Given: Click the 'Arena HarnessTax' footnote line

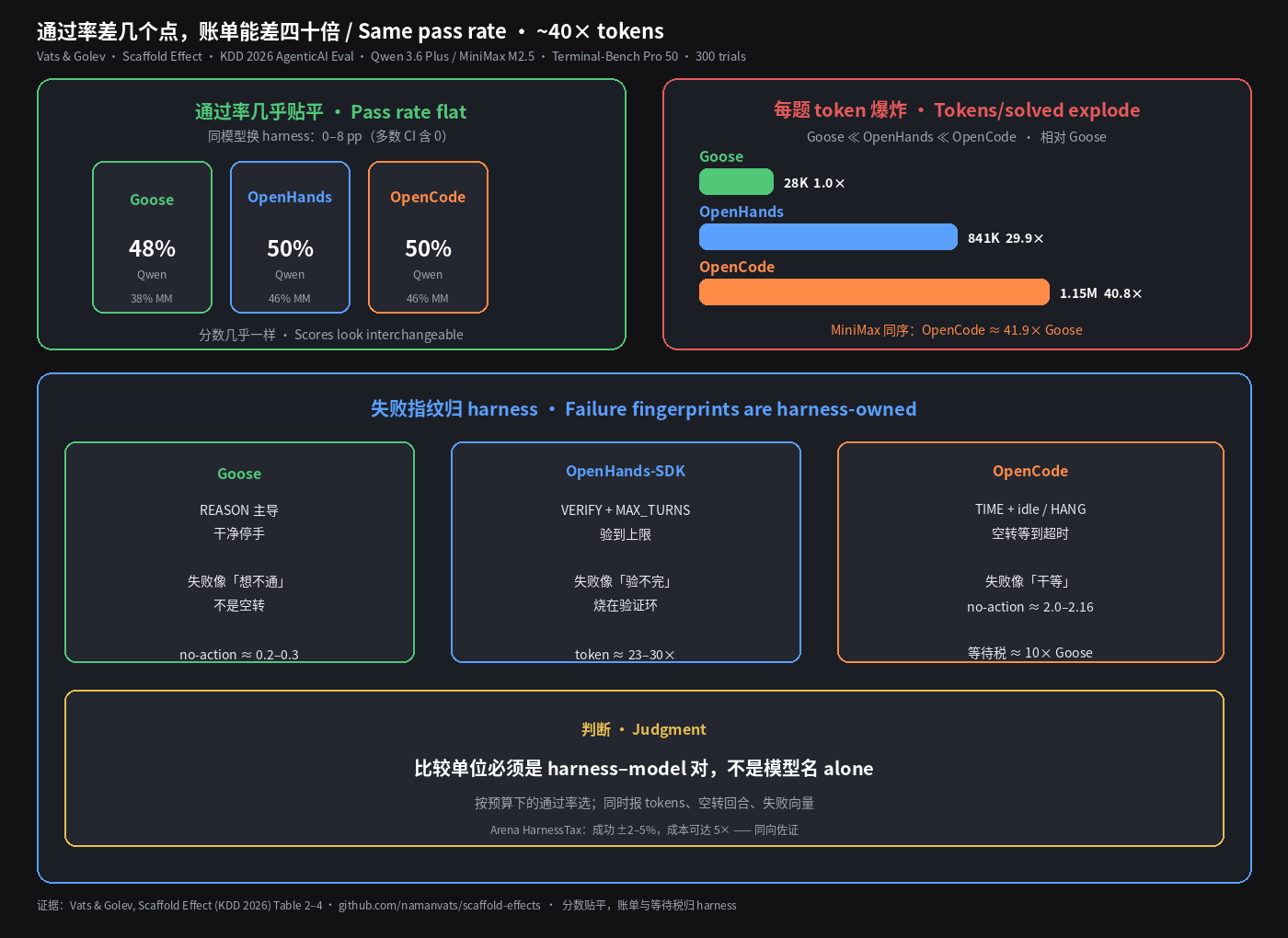Looking at the screenshot, I should coord(644,829).
